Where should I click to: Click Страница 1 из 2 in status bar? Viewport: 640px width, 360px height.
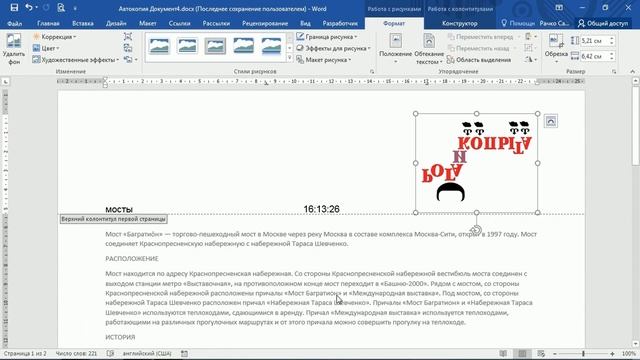coord(25,353)
